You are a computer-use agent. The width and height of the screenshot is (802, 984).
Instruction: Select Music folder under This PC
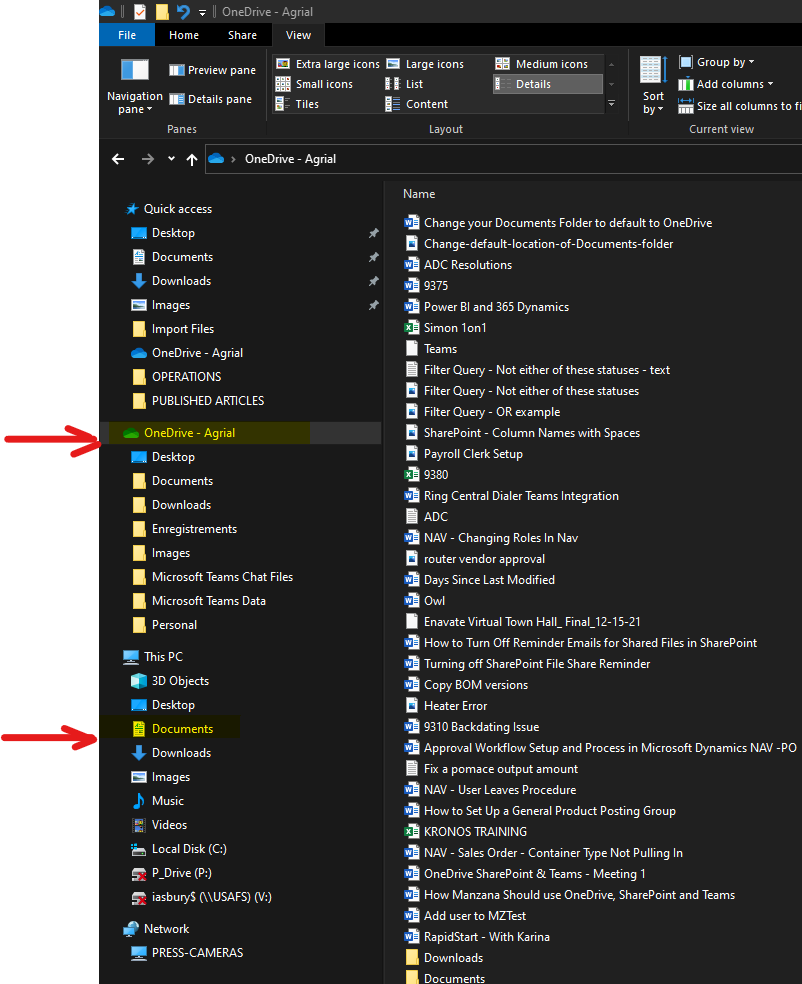(x=168, y=801)
